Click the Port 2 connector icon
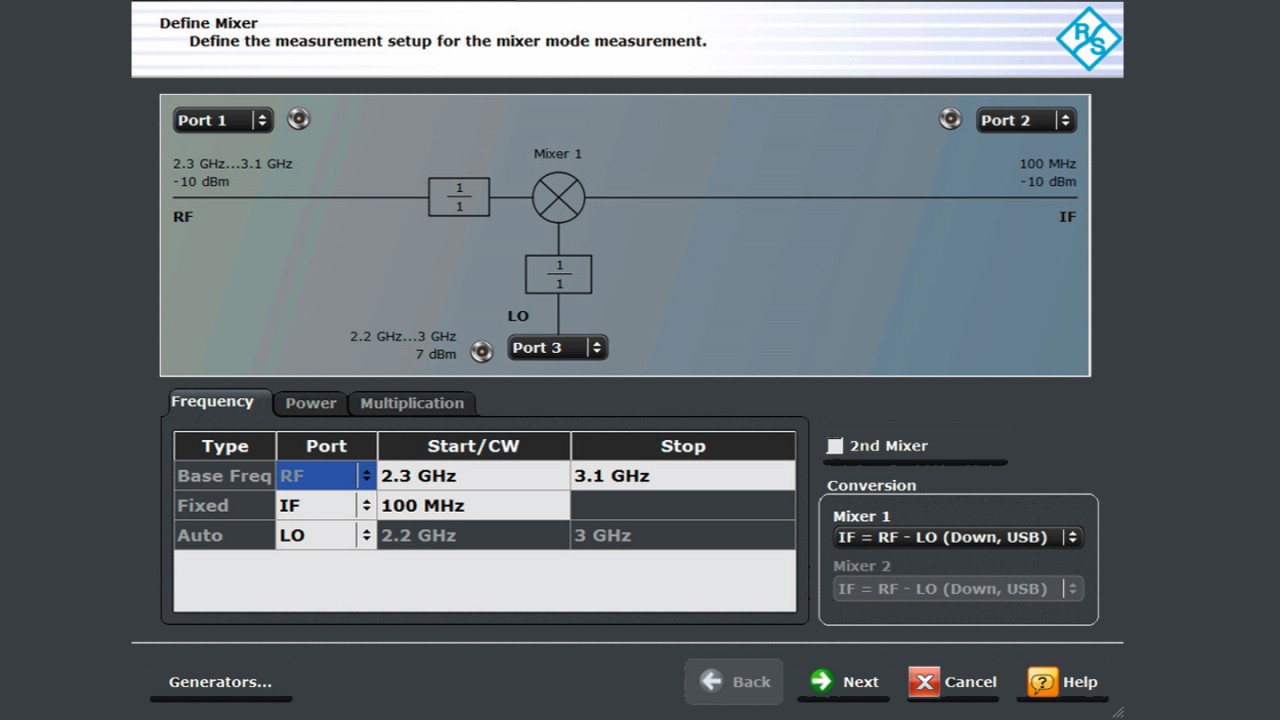Screen dimensions: 1280x720 pyautogui.click(x=950, y=120)
